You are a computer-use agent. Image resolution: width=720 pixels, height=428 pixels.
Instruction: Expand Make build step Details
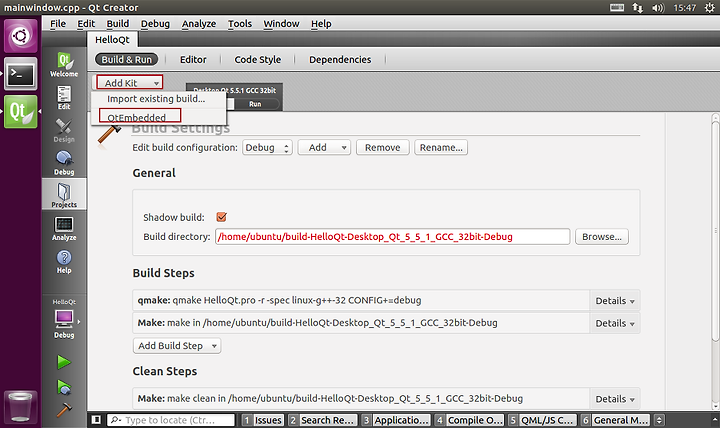[615, 323]
